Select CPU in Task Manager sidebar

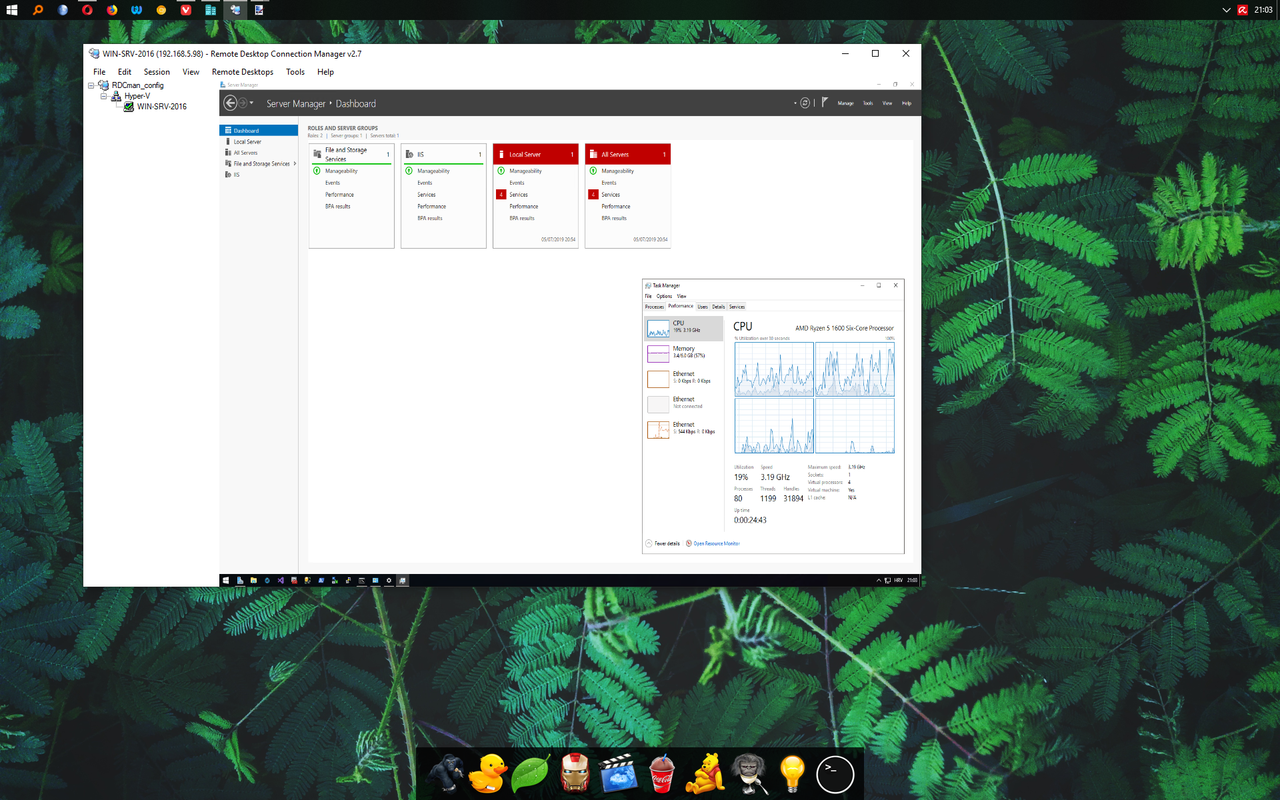684,327
